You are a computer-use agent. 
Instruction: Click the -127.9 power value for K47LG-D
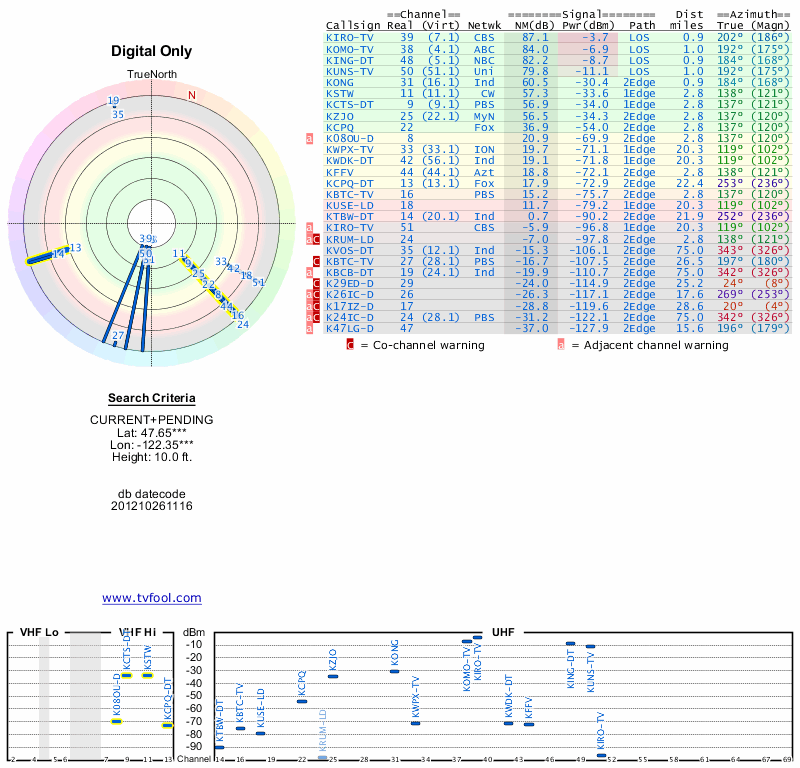point(589,329)
